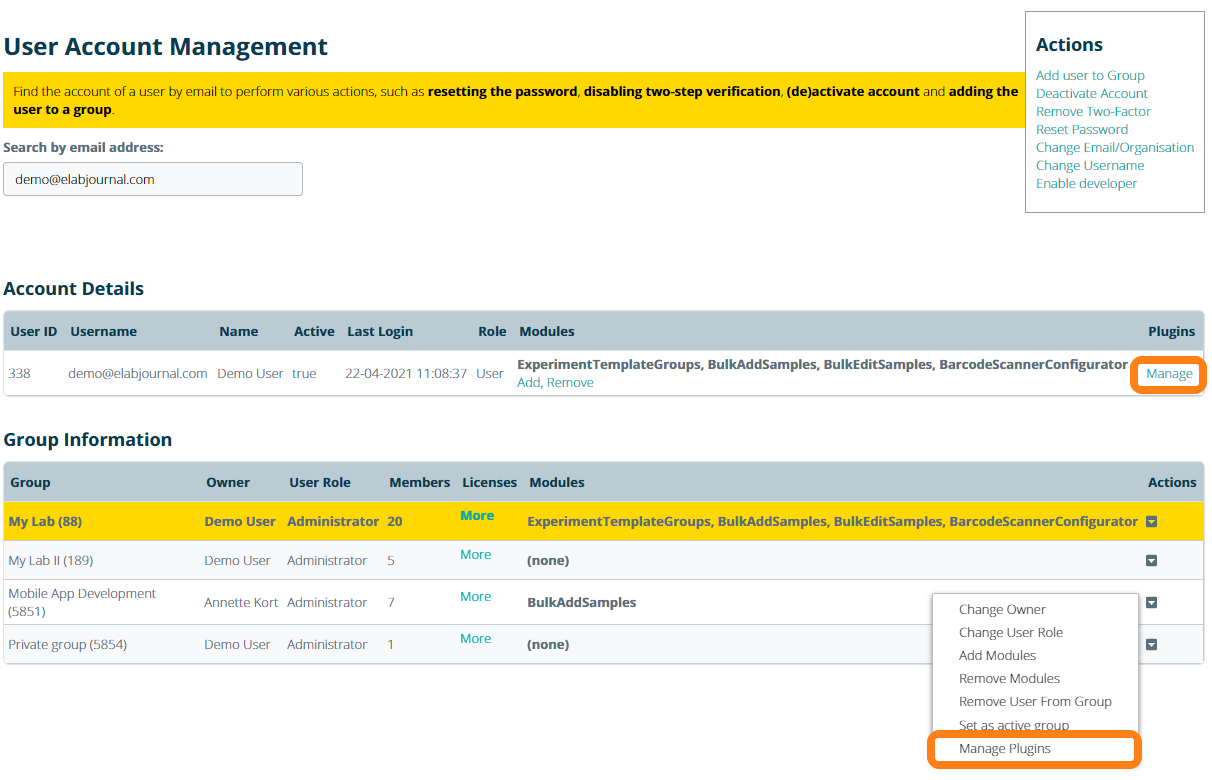Open actions arrow for Mobile App Development

point(1151,603)
